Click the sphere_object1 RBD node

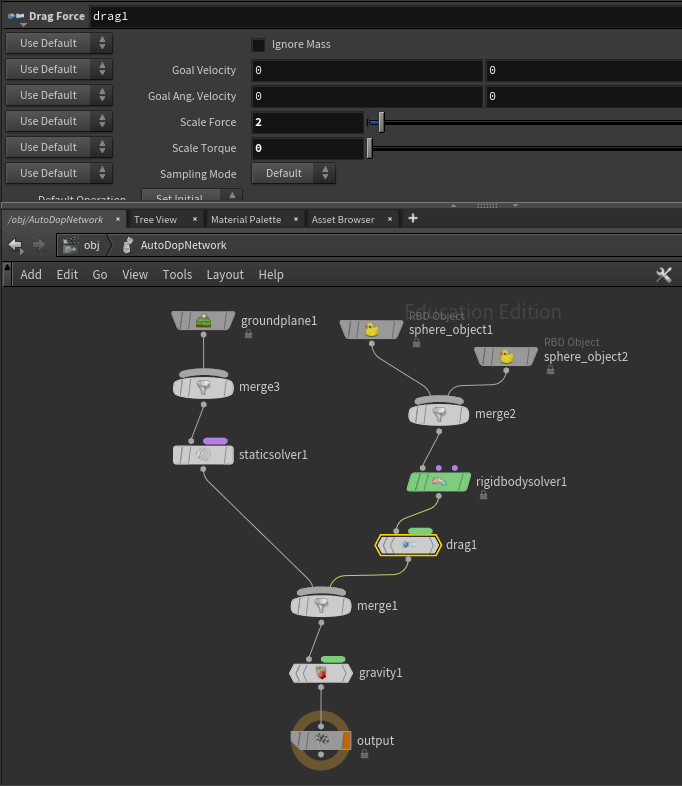pyautogui.click(x=371, y=329)
